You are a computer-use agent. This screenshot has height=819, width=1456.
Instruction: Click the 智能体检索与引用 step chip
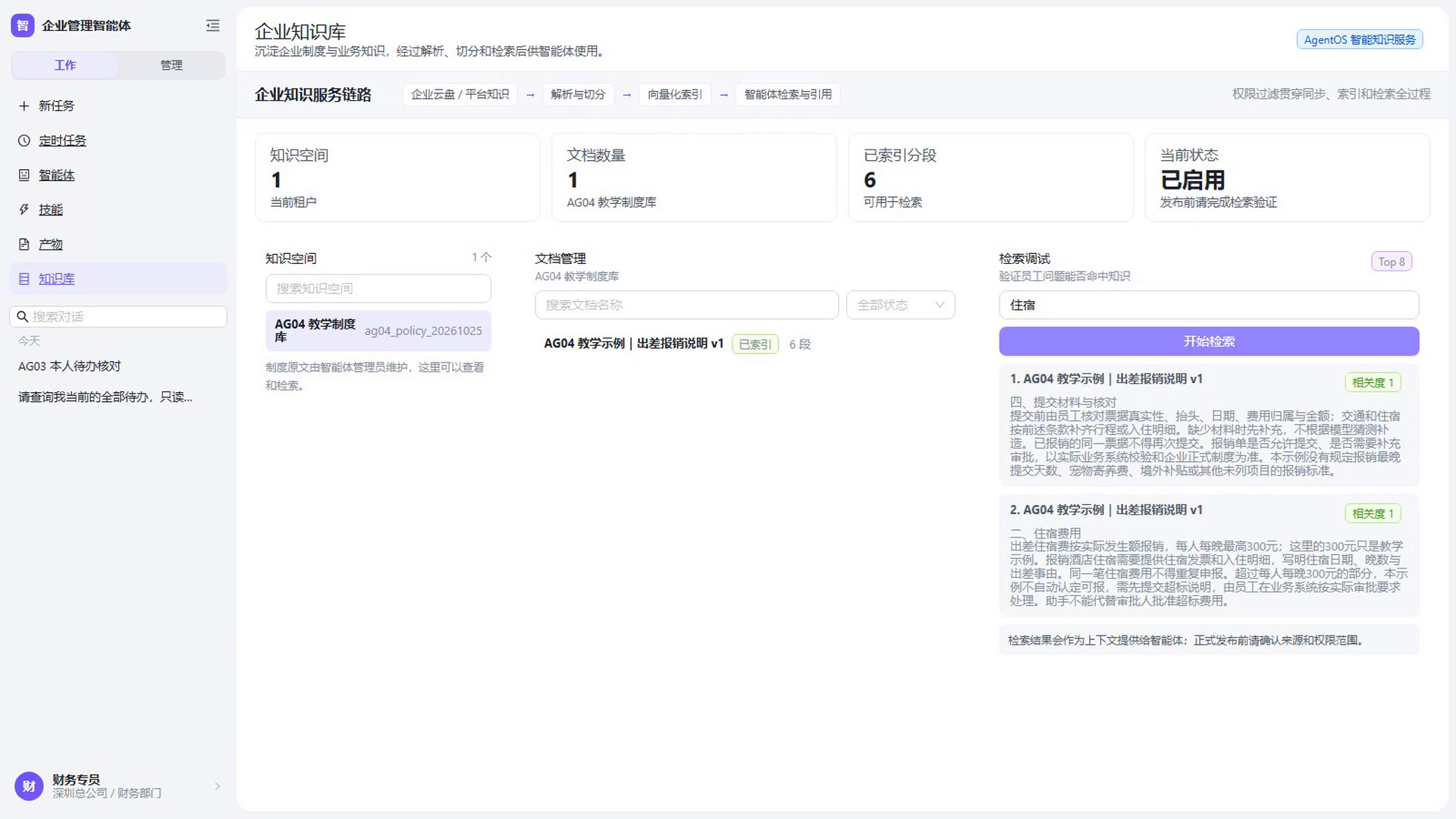click(788, 95)
